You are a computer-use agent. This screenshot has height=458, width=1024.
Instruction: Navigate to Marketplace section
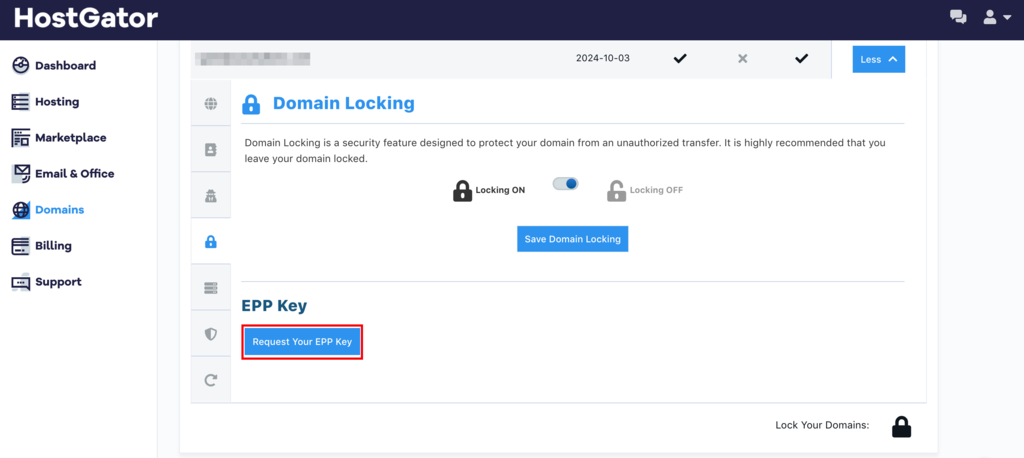pos(70,138)
